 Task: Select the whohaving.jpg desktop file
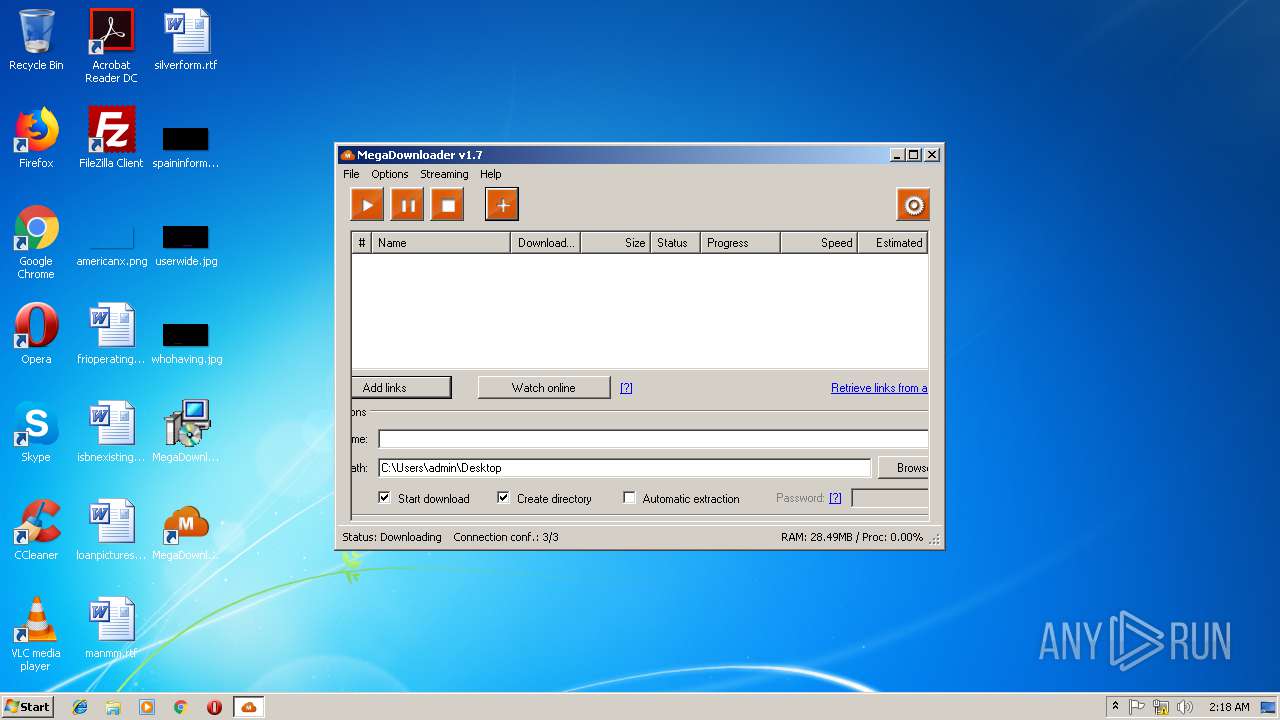click(x=186, y=343)
